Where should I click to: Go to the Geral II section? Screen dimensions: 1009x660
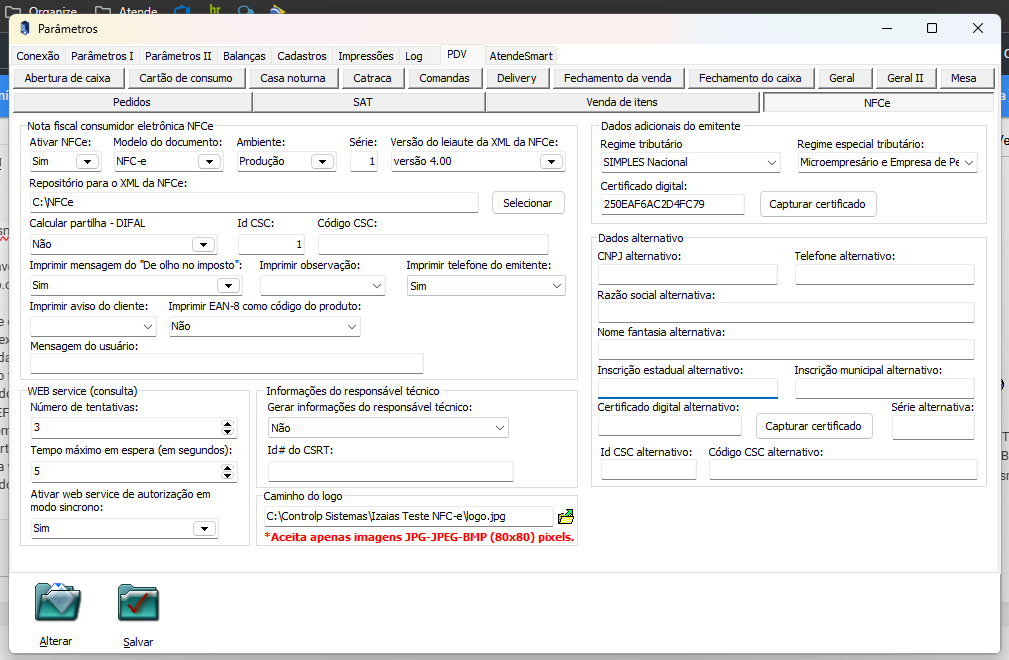pos(905,78)
